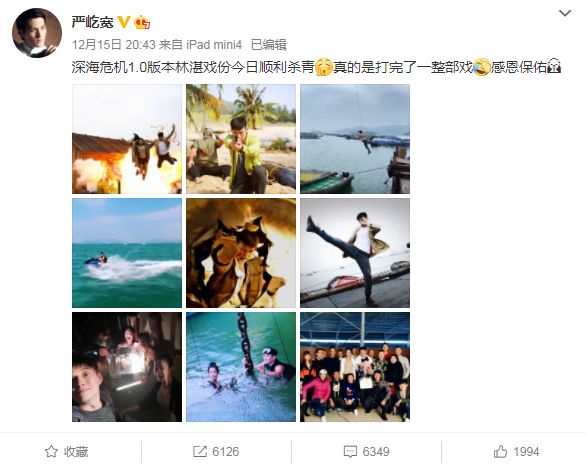Image resolution: width=586 pixels, height=468 pixels.
Task: Open the group crew photo thumbnail
Action: pos(355,367)
